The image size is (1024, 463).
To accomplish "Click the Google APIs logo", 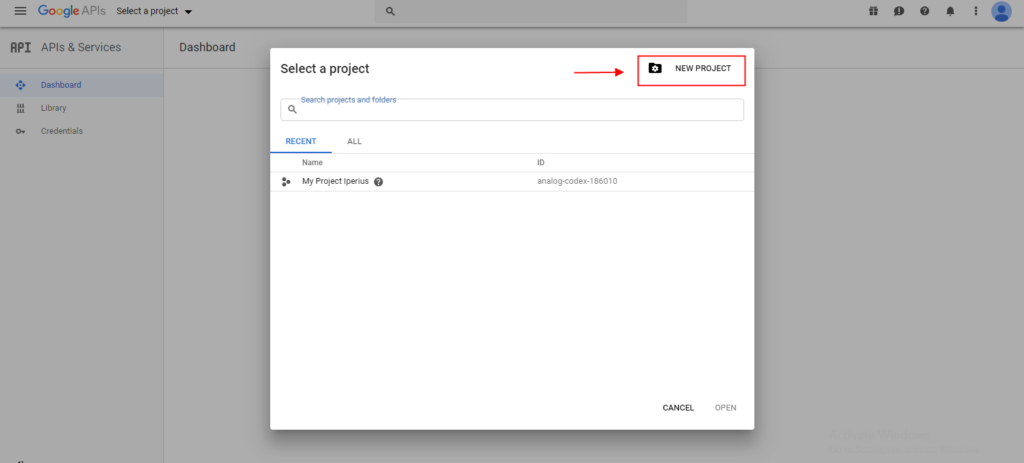I will click(x=71, y=11).
